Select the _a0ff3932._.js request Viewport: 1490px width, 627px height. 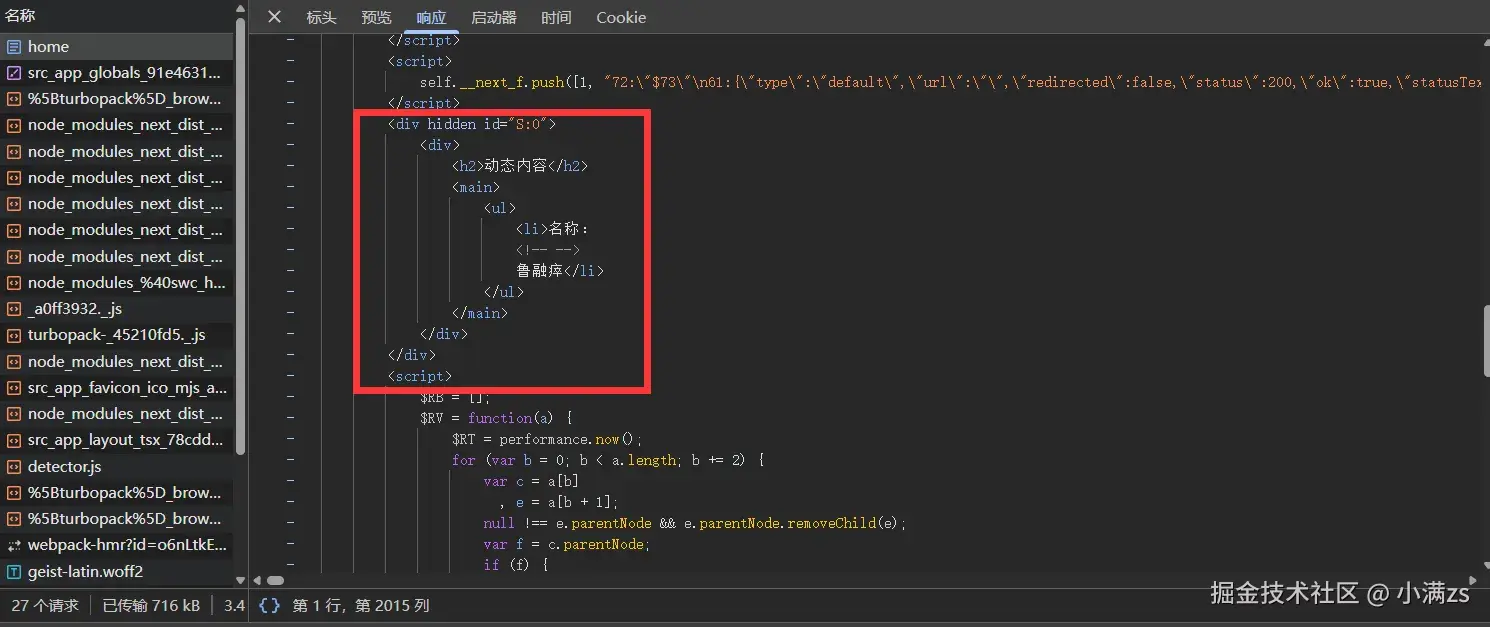117,309
